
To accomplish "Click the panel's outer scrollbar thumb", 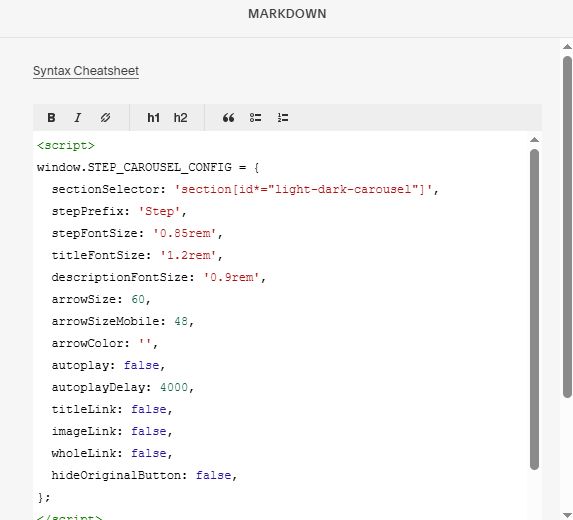I will (x=567, y=227).
